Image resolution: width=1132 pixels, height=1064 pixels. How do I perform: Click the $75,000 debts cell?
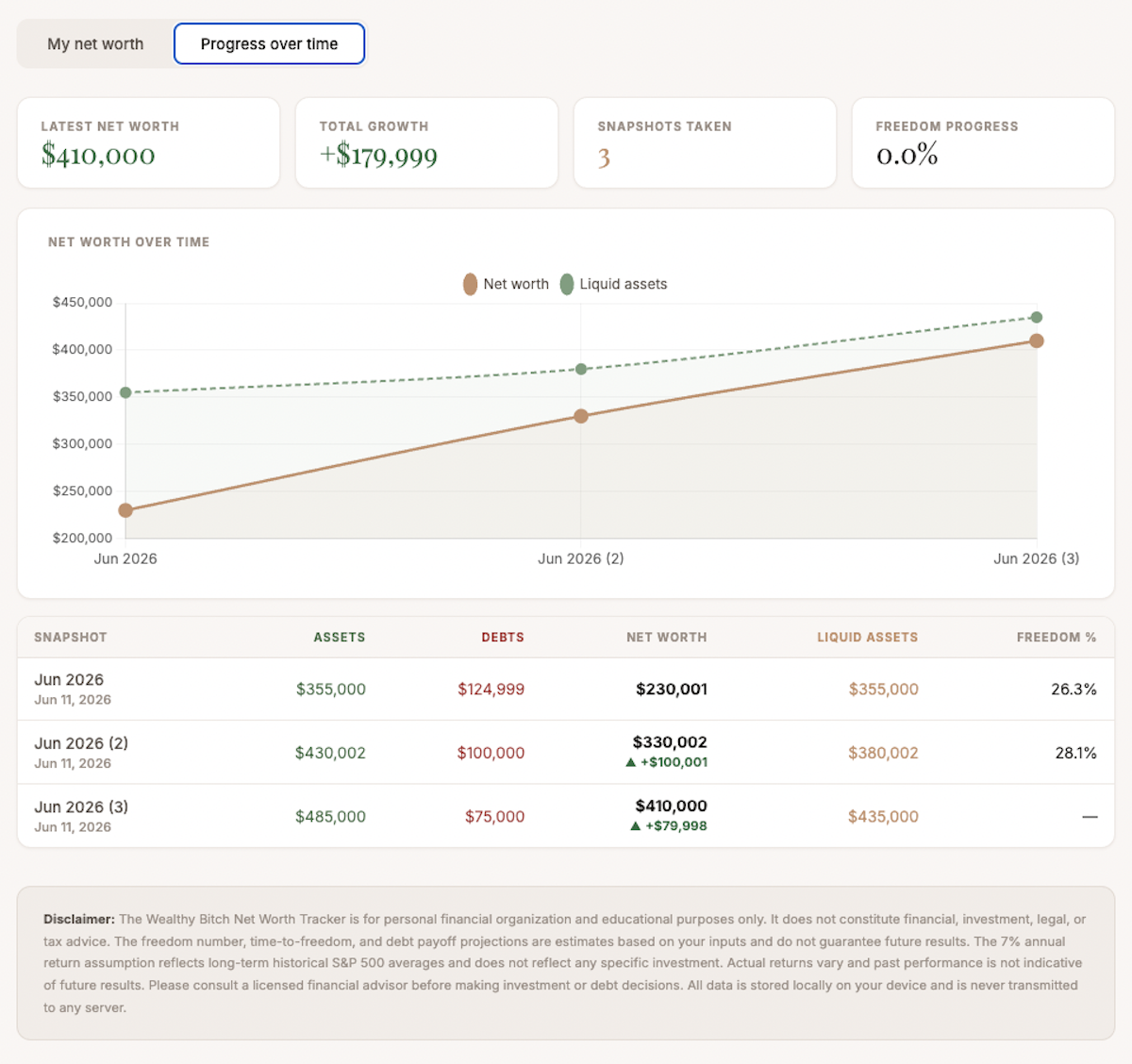point(494,817)
